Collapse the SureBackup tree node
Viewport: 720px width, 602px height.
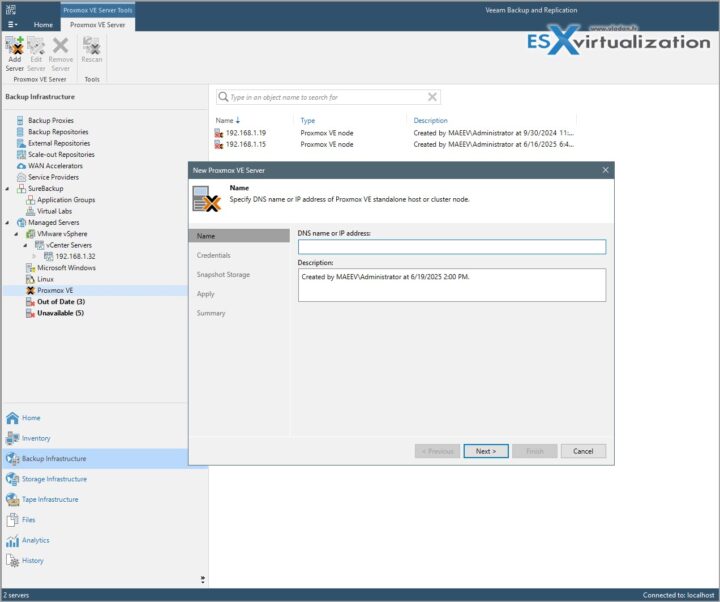9,189
